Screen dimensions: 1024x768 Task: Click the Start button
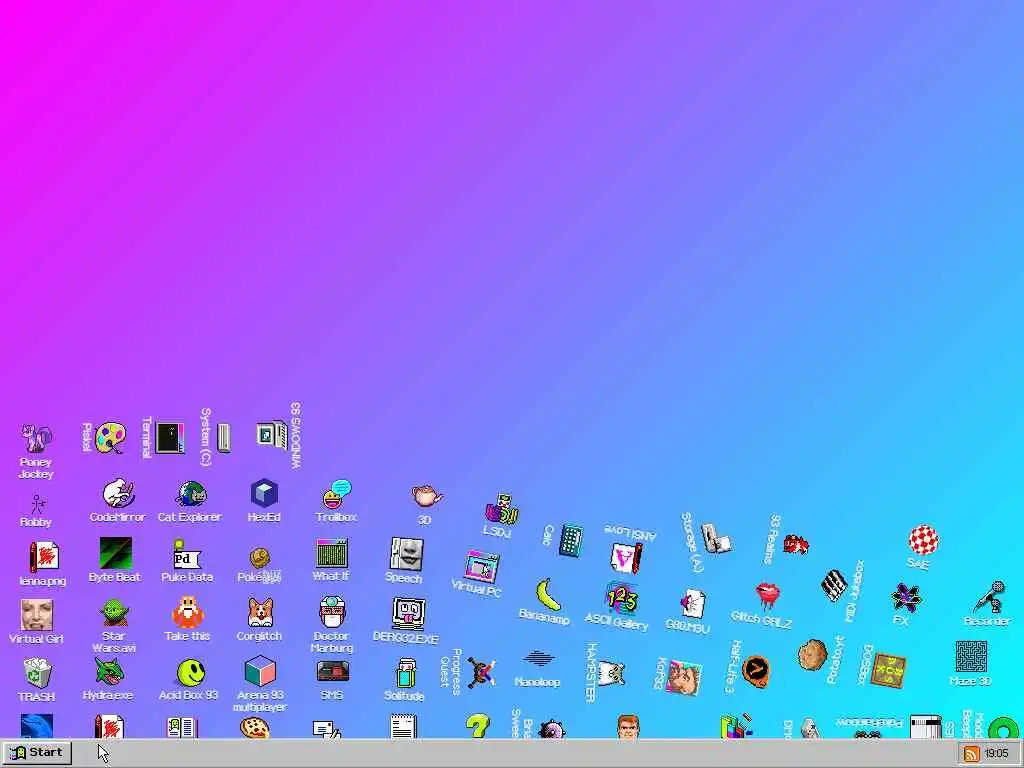[37, 752]
